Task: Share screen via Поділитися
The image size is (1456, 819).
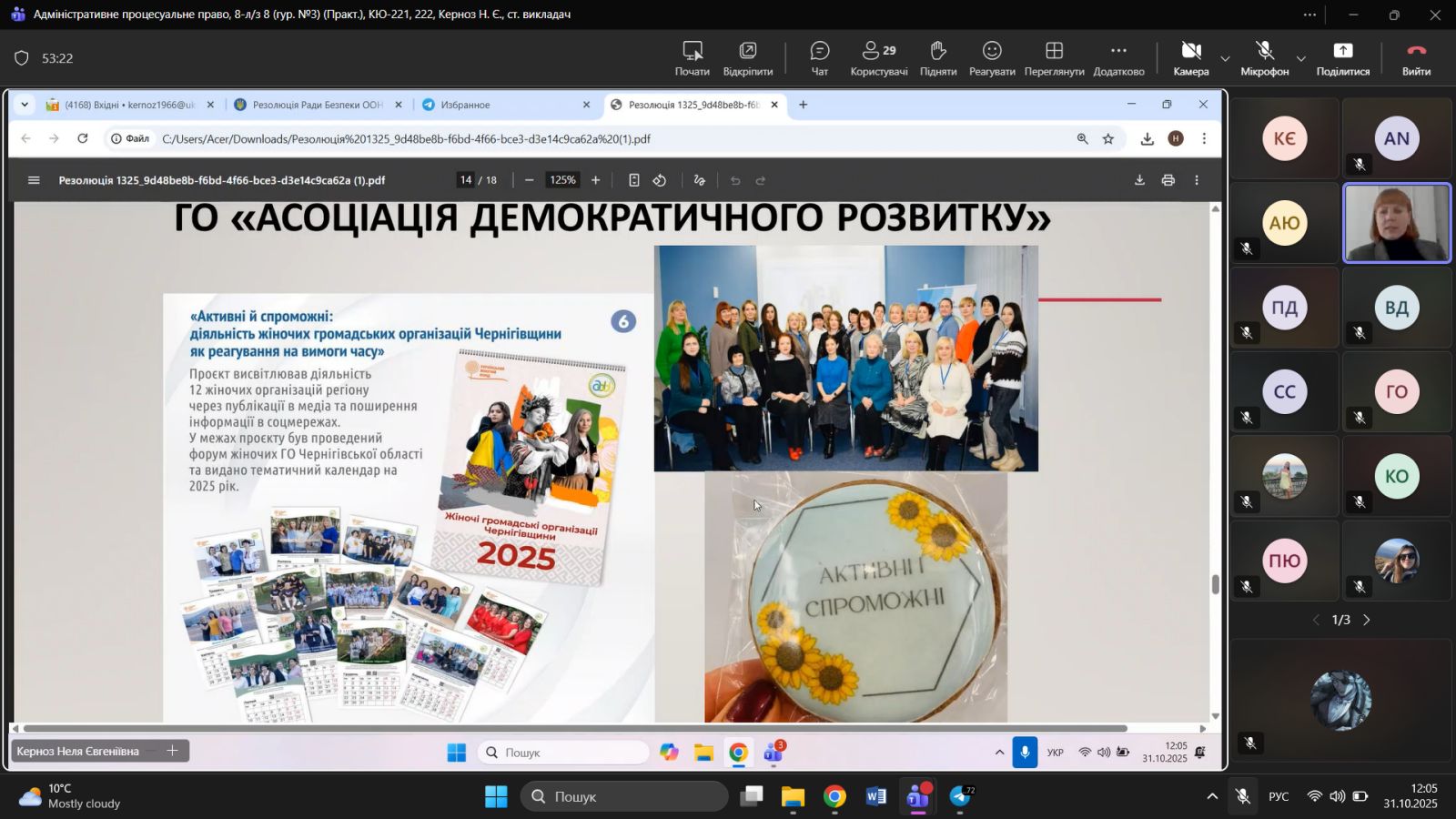Action: point(1342,57)
